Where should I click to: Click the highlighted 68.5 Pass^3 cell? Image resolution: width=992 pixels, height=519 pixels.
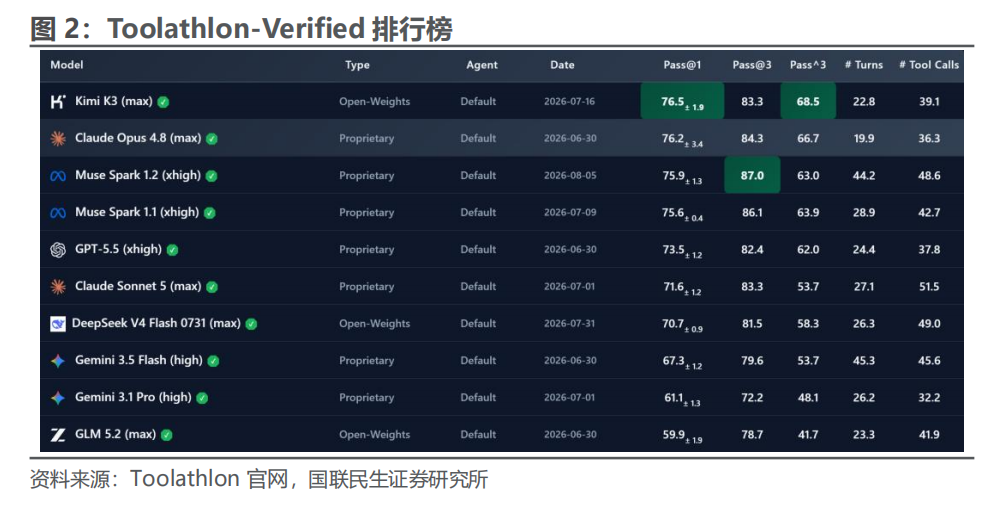808,101
